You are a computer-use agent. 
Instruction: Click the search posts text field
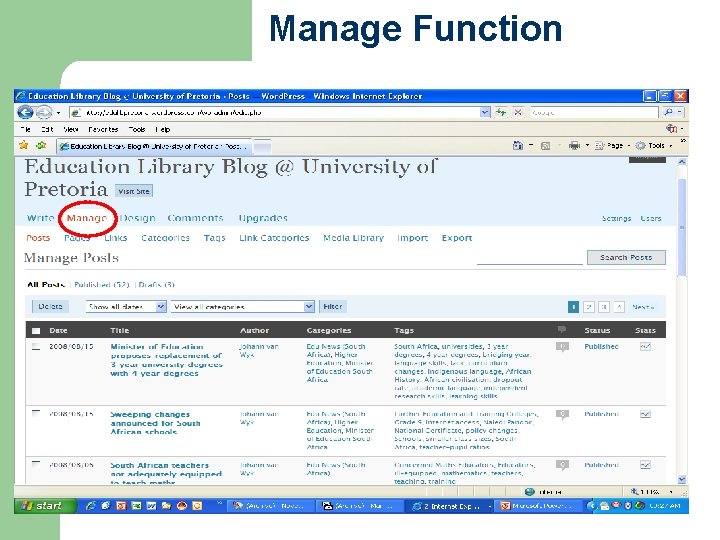coord(529,259)
